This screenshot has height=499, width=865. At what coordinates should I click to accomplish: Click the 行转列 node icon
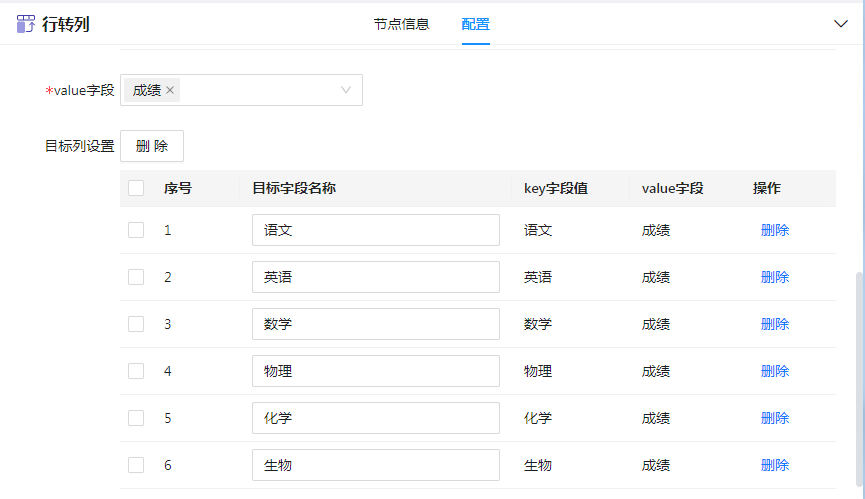pyautogui.click(x=26, y=24)
